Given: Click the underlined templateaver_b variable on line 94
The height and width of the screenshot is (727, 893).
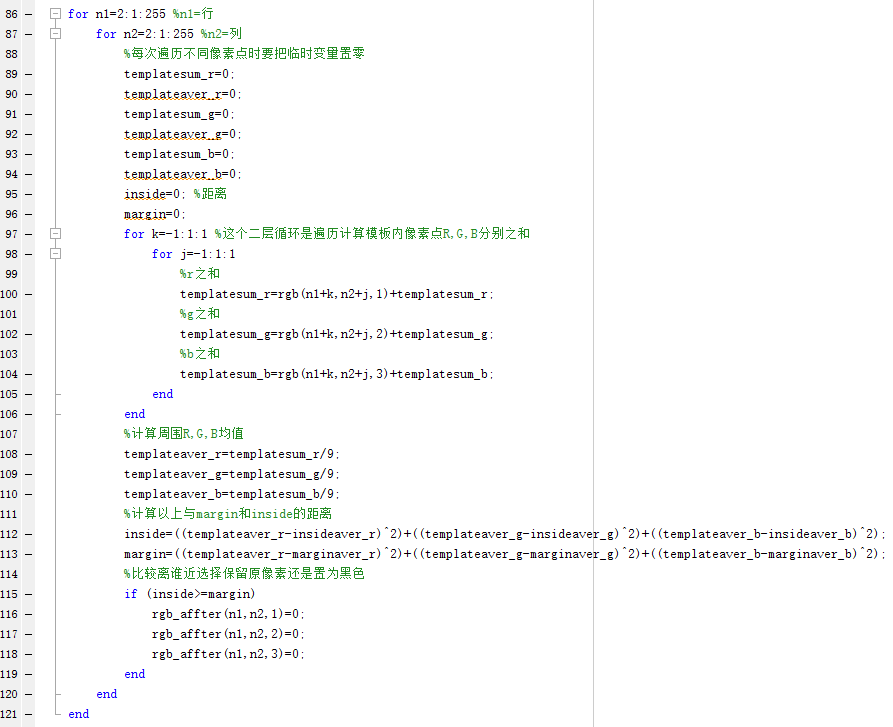Looking at the screenshot, I should pos(173,174).
